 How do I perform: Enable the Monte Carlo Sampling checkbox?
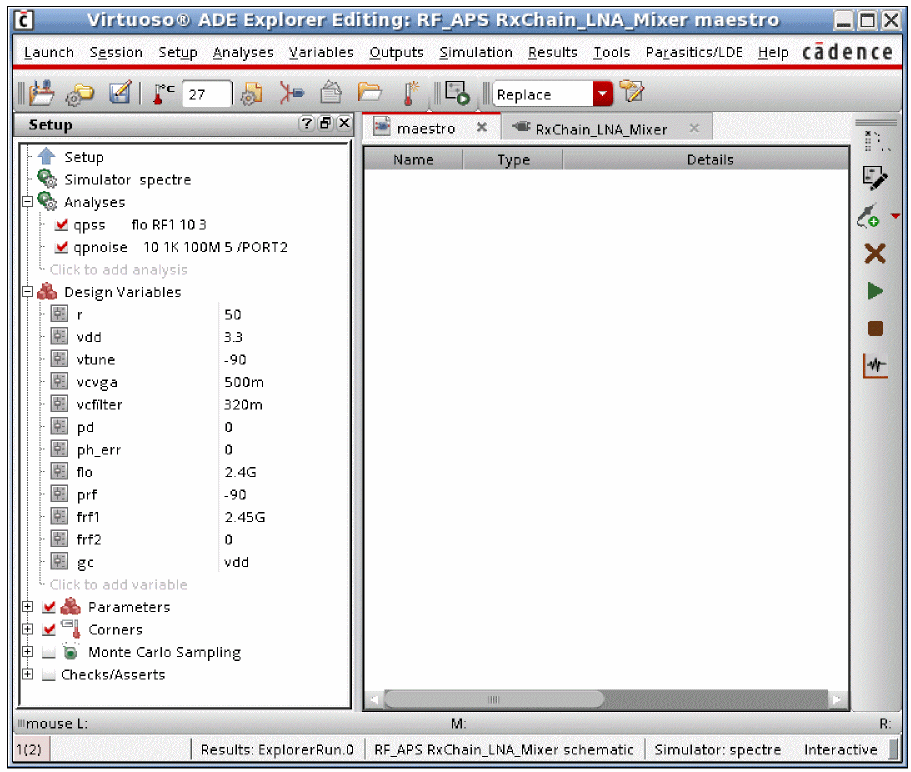49,652
